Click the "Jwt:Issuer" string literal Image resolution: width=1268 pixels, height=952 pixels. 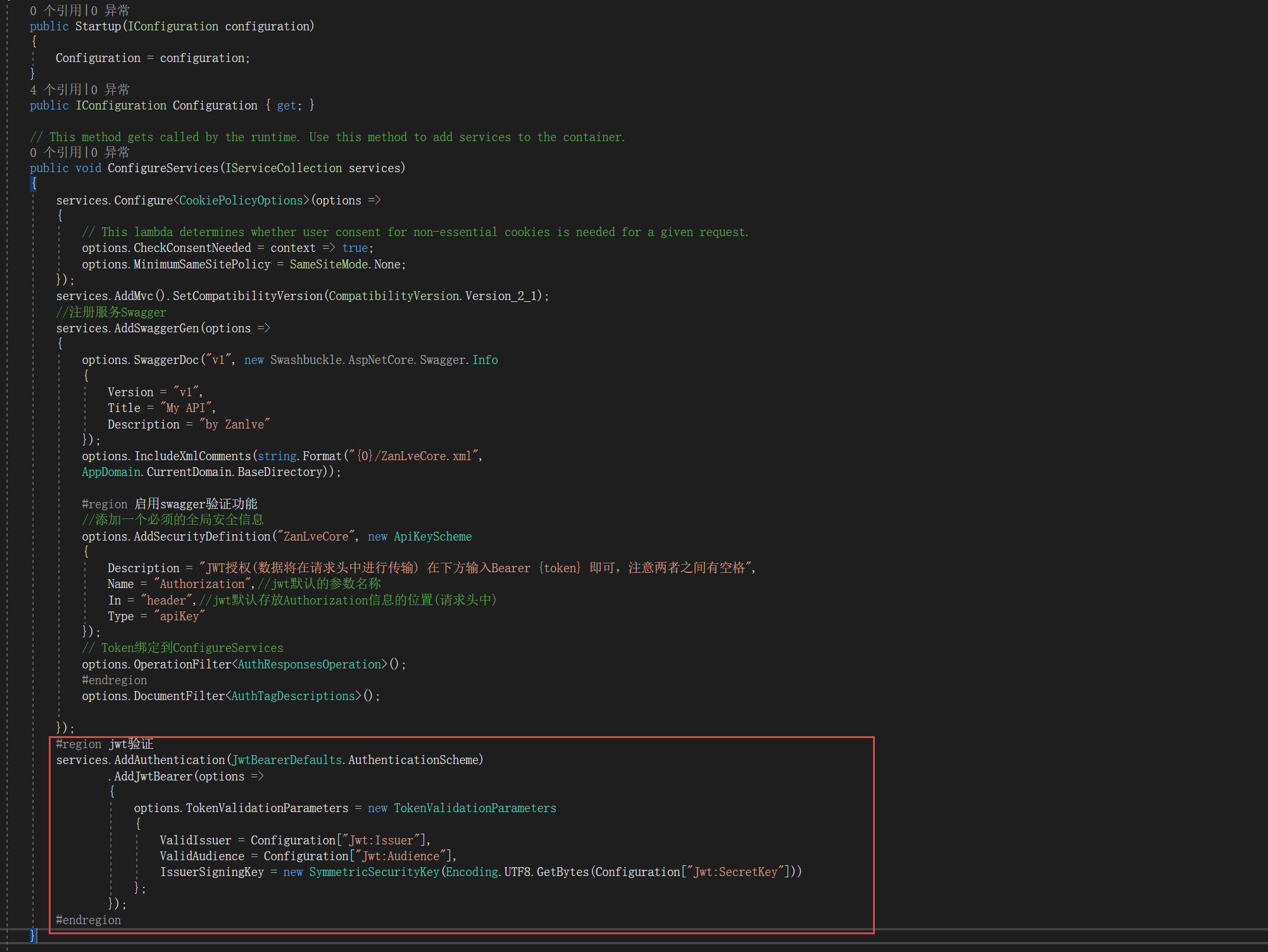pyautogui.click(x=381, y=841)
